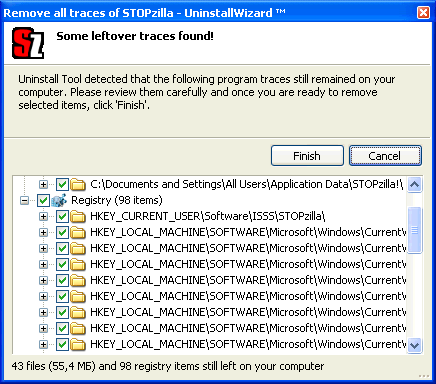
Task: Select the Registry (98 items) label
Action: (x=117, y=200)
